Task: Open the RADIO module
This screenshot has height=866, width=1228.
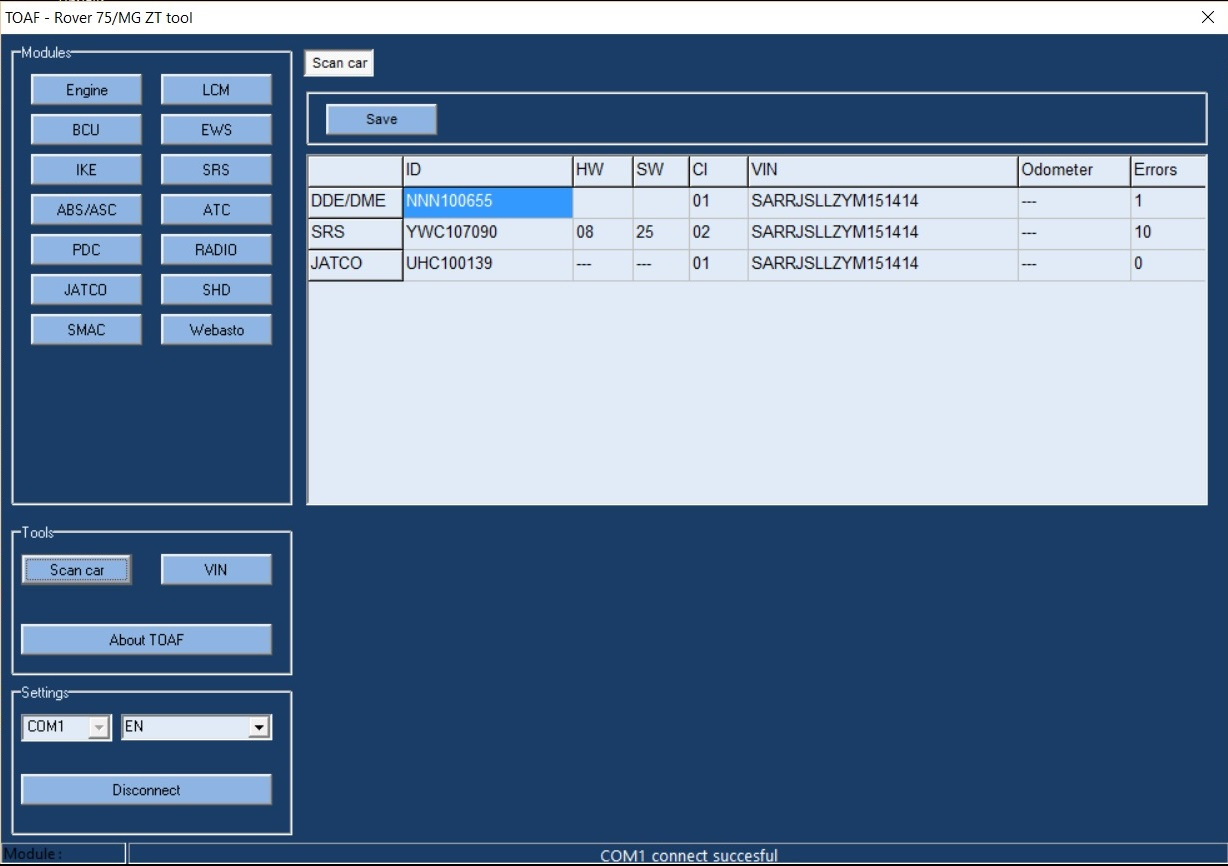Action: tap(216, 250)
